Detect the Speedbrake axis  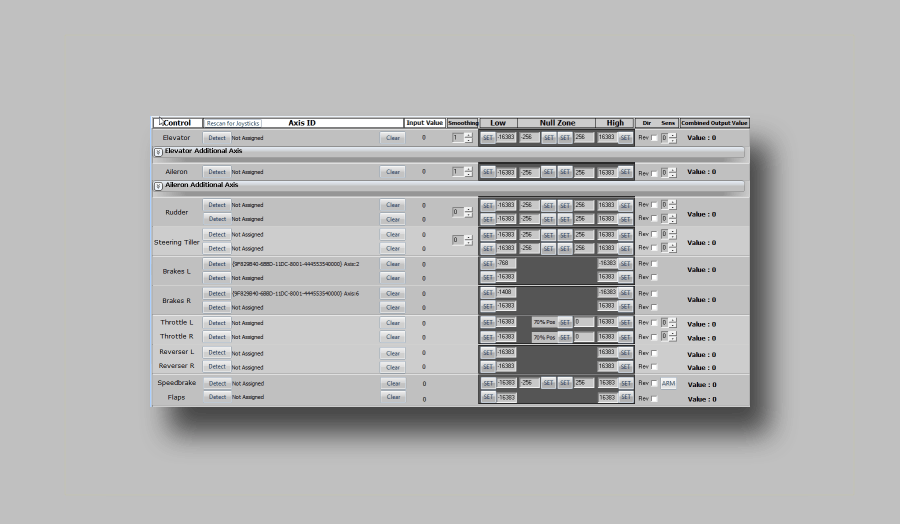point(217,383)
